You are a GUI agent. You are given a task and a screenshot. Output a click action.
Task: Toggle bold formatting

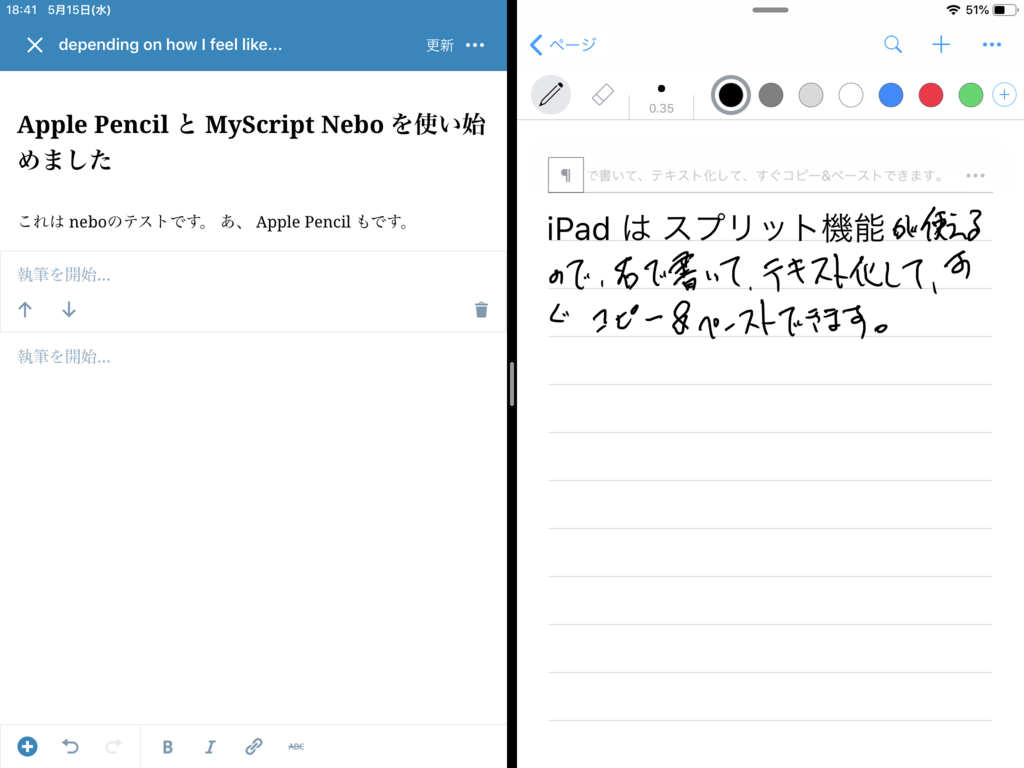tap(167, 746)
